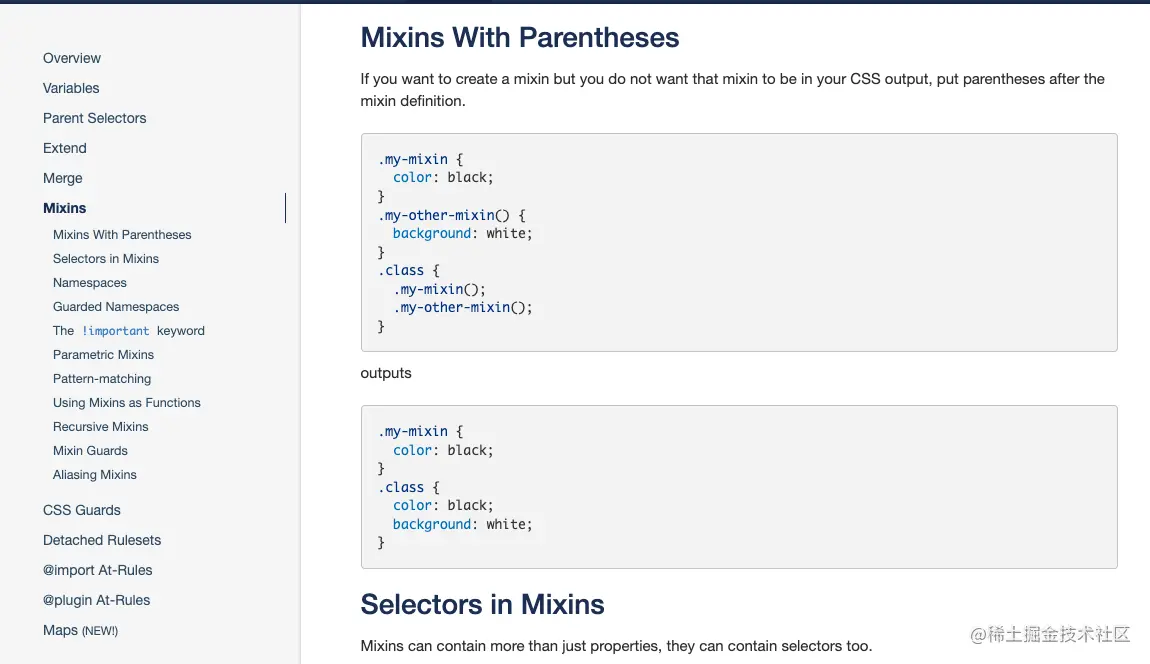Expand the Detached Rulesets section
The height and width of the screenshot is (664, 1150).
coord(102,540)
